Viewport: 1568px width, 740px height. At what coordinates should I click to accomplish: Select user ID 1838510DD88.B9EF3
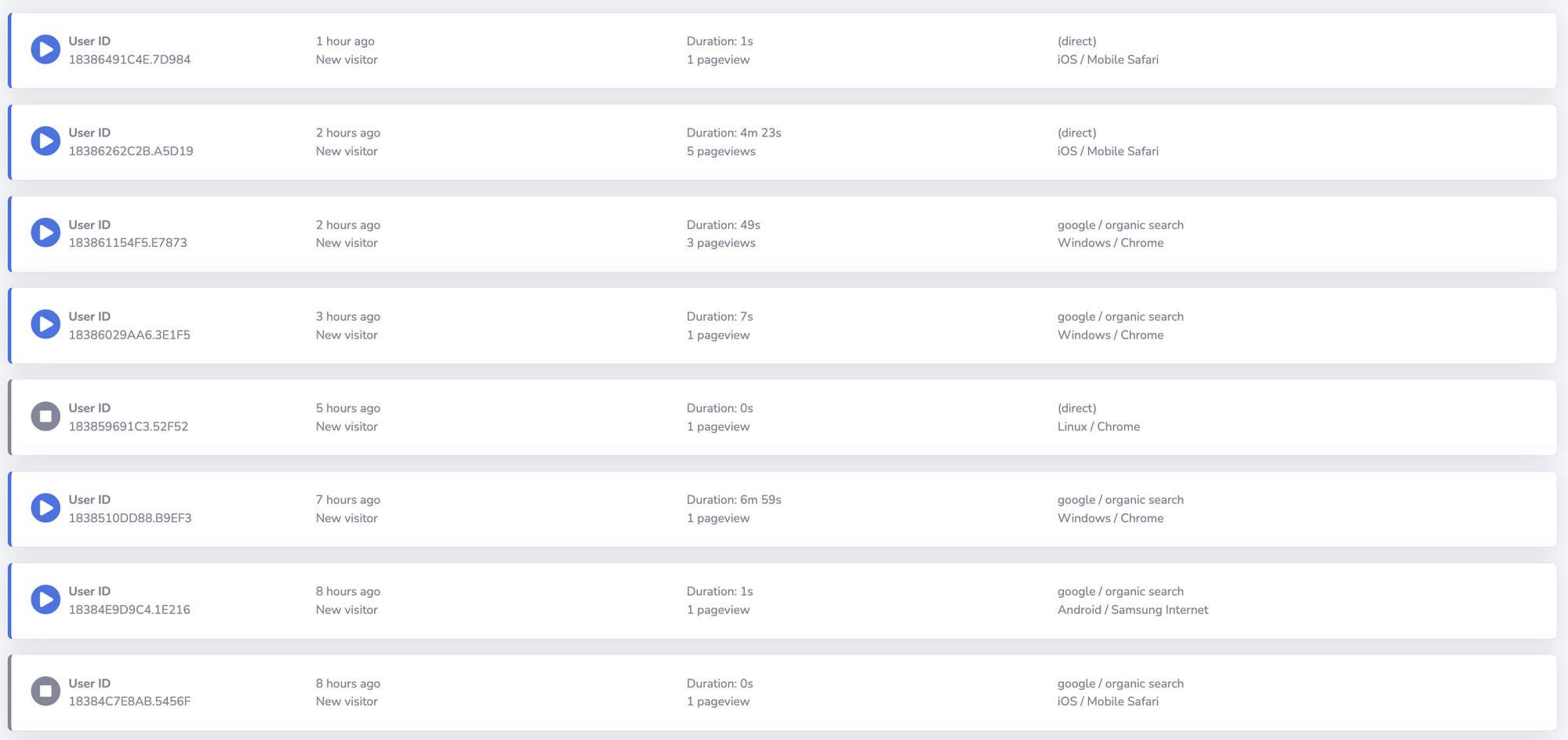pos(130,518)
